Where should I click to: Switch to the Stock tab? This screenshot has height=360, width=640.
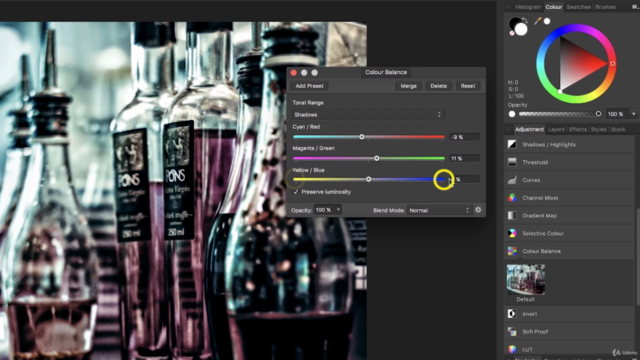[x=618, y=129]
